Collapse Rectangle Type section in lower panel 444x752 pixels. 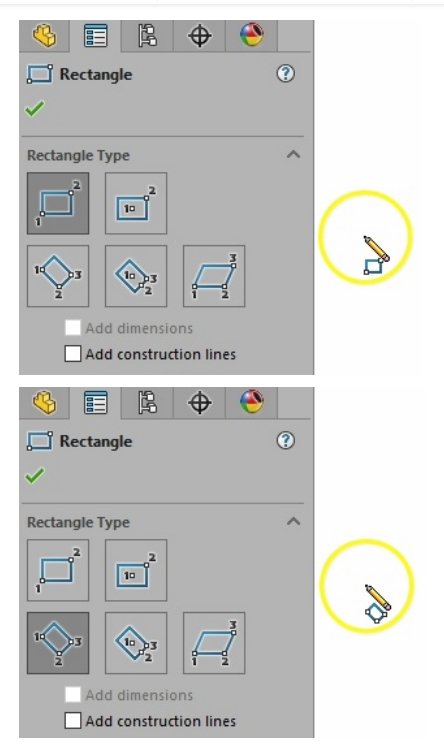click(293, 521)
